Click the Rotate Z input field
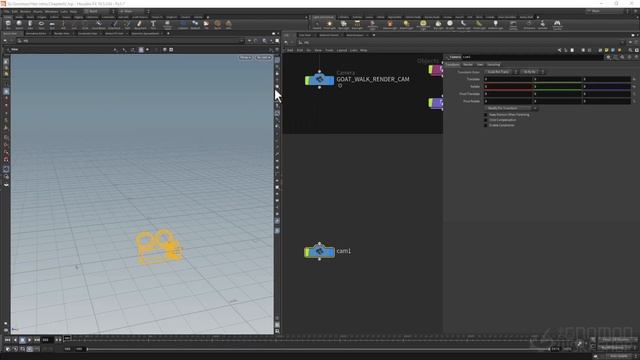Image resolution: width=640 pixels, height=360 pixels. (607, 87)
